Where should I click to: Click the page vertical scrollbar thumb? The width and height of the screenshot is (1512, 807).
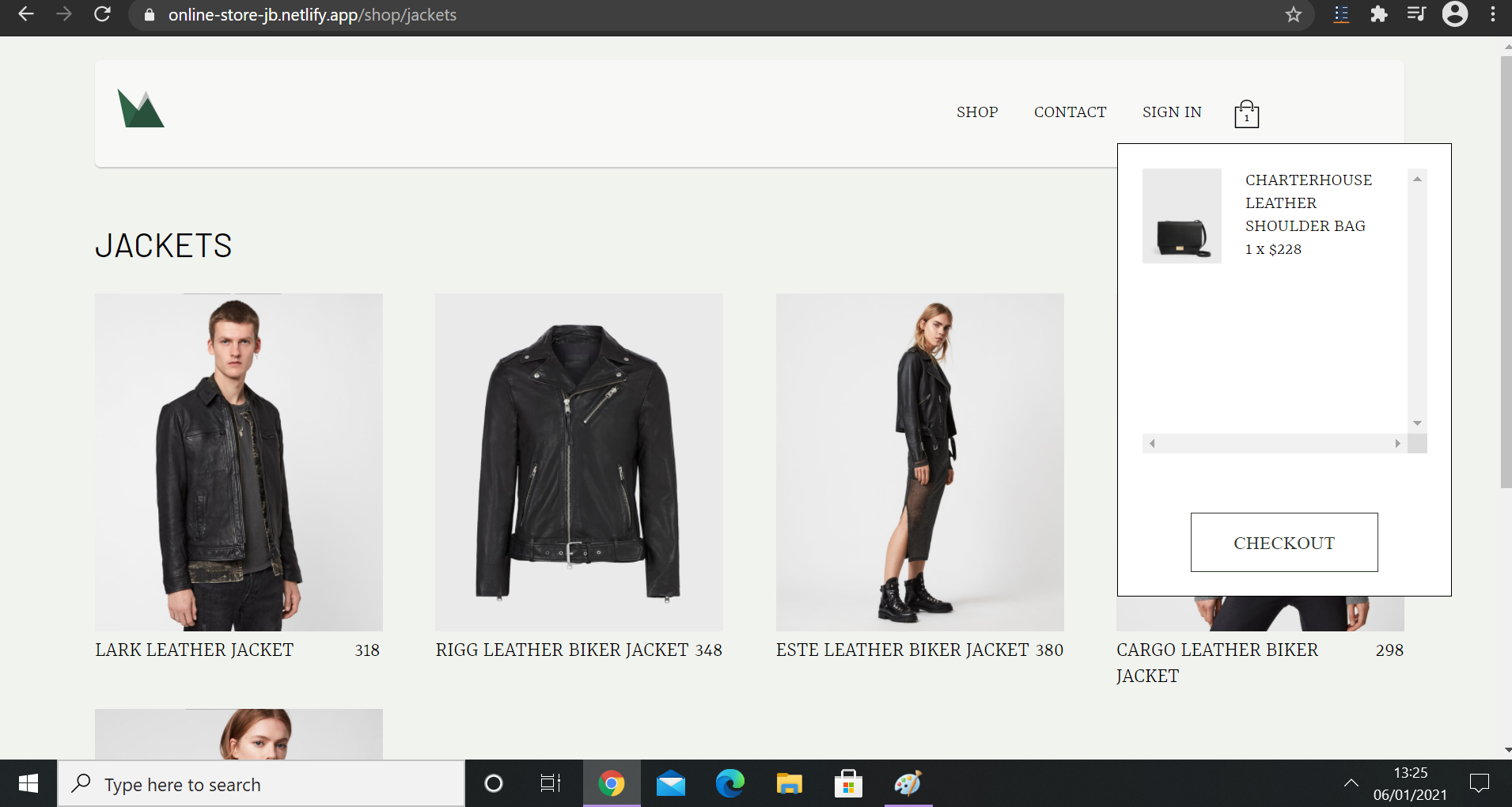(1506, 271)
